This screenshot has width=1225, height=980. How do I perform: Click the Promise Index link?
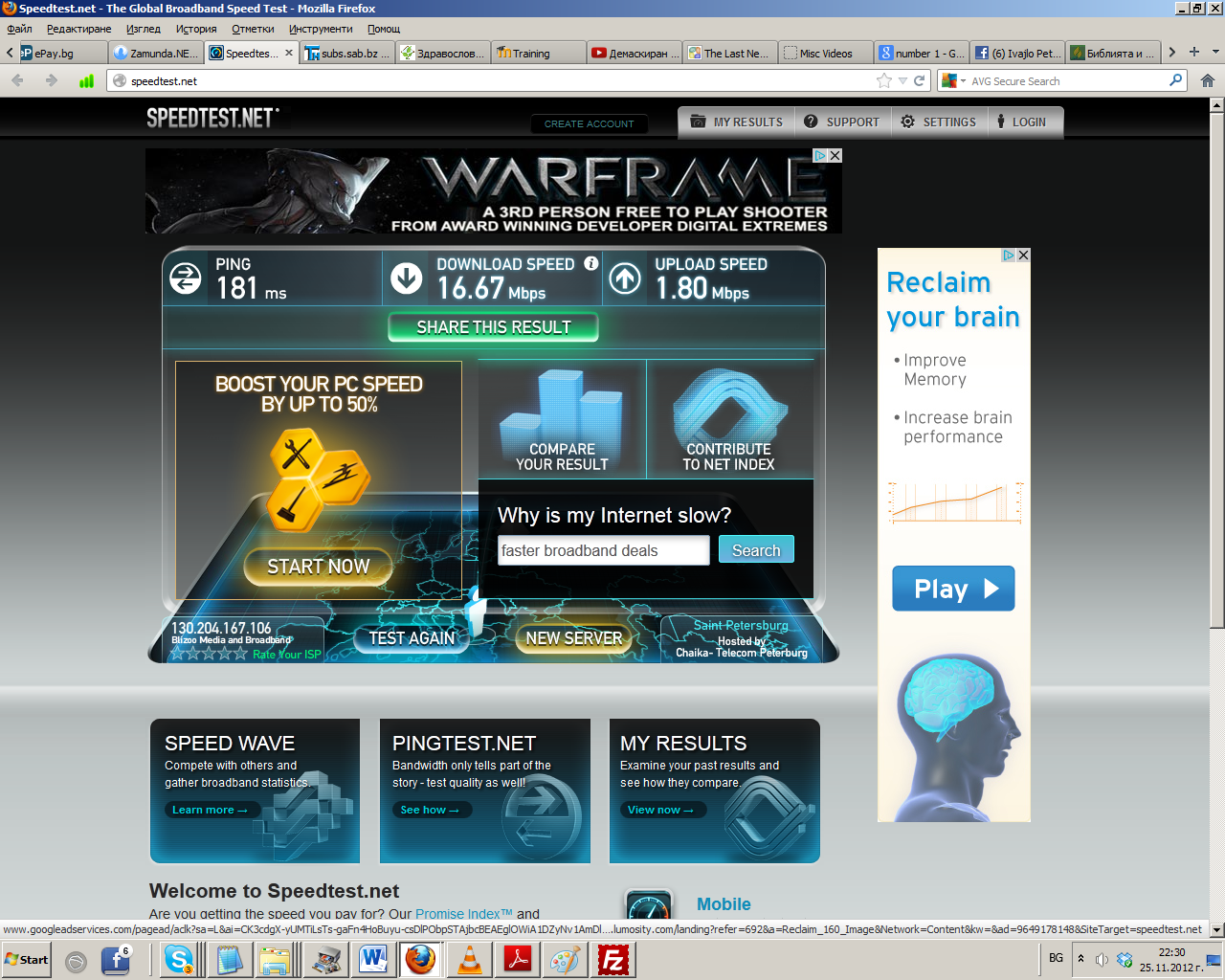[x=464, y=914]
